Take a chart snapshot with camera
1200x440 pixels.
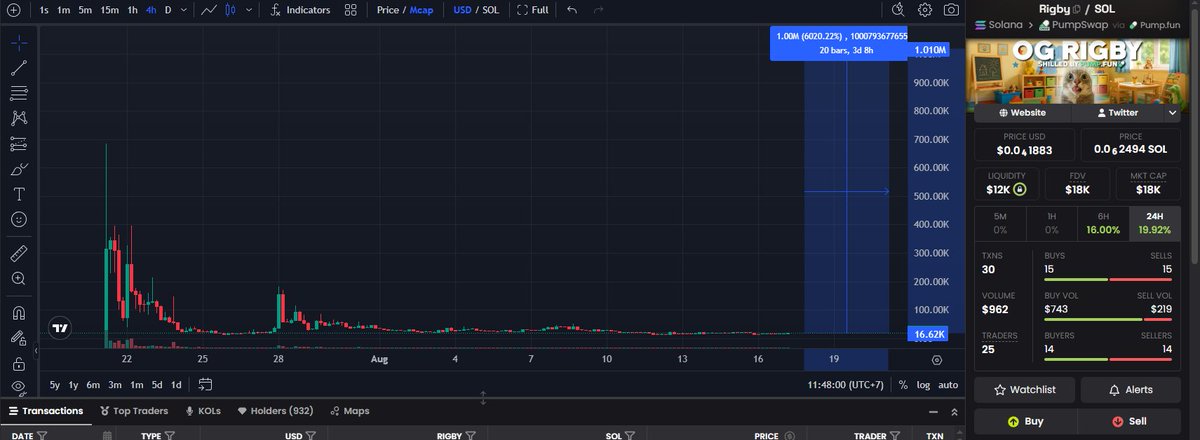[x=951, y=10]
